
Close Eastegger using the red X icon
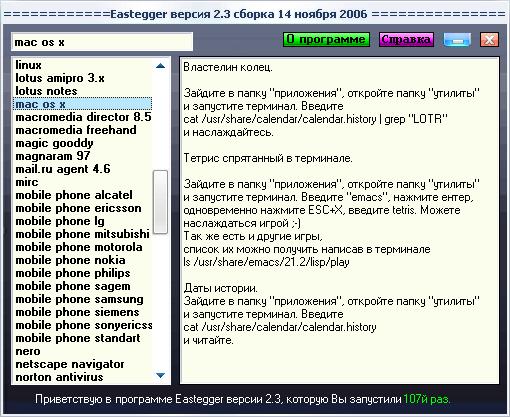(489, 39)
